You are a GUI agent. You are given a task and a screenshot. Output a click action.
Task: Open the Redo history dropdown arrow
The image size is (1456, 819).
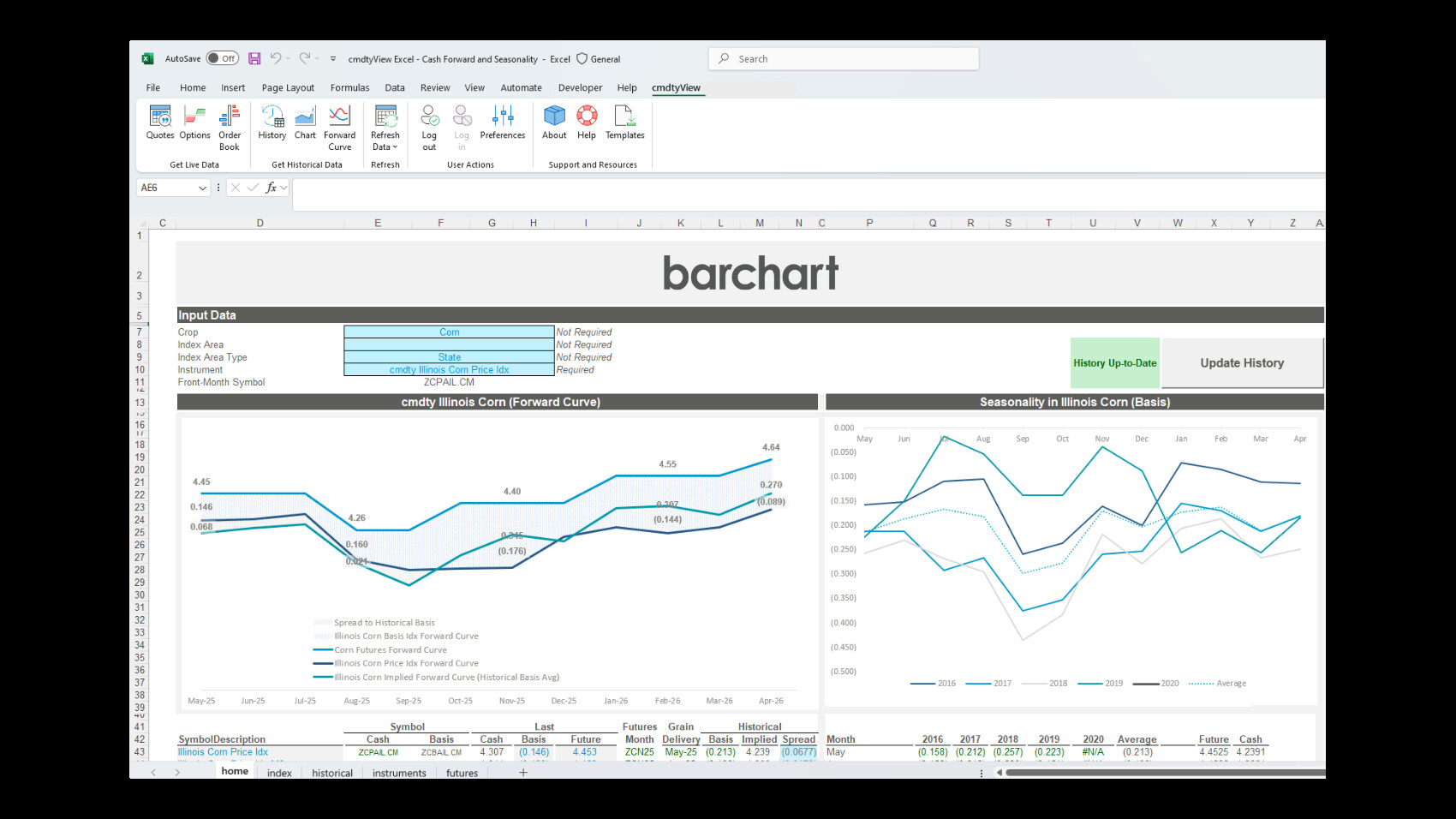[317, 58]
